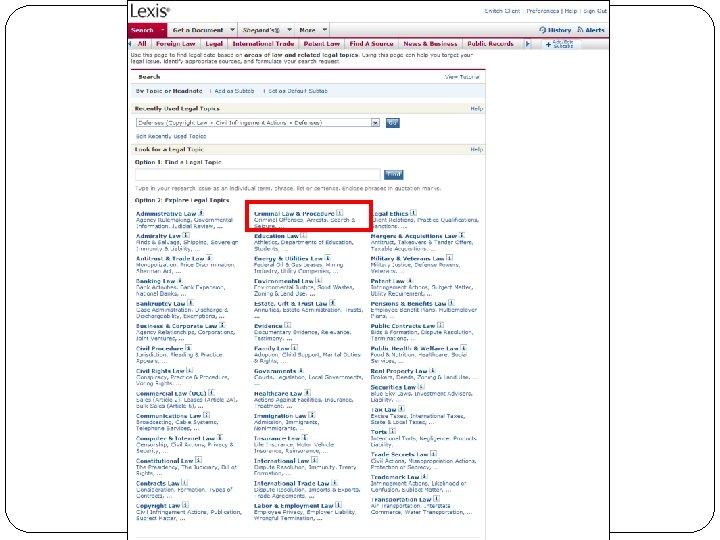Expand the More dropdown arrow
The height and width of the screenshot is (540, 720).
point(325,30)
